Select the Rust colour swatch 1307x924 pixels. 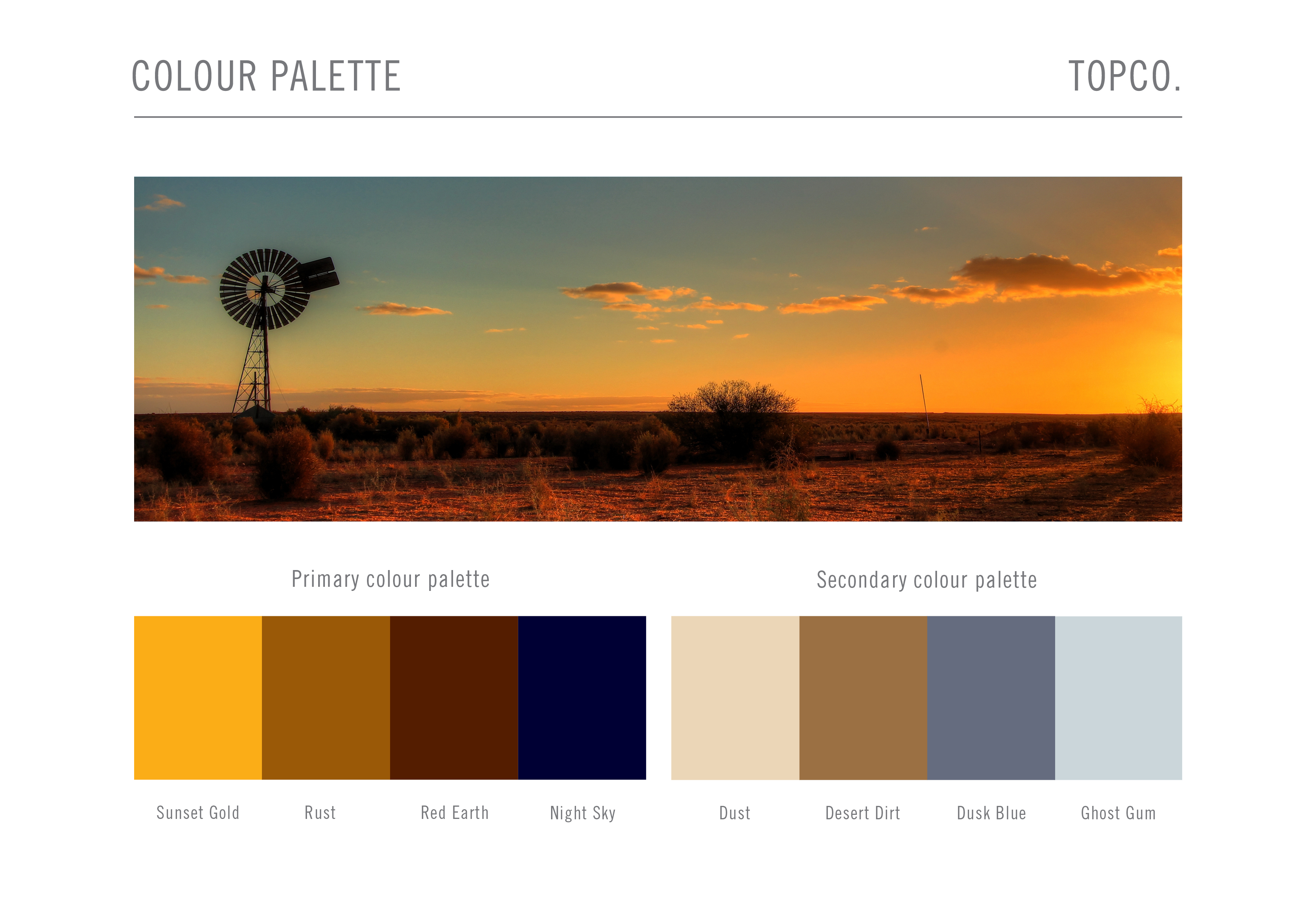[326, 697]
